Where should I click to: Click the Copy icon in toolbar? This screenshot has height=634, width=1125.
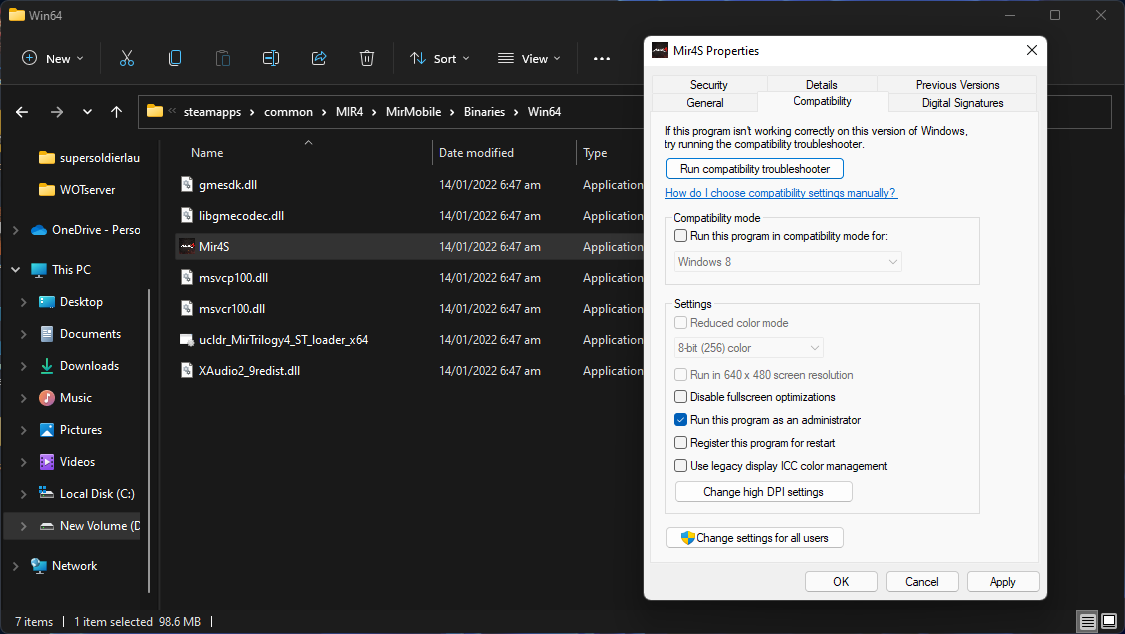click(x=174, y=58)
